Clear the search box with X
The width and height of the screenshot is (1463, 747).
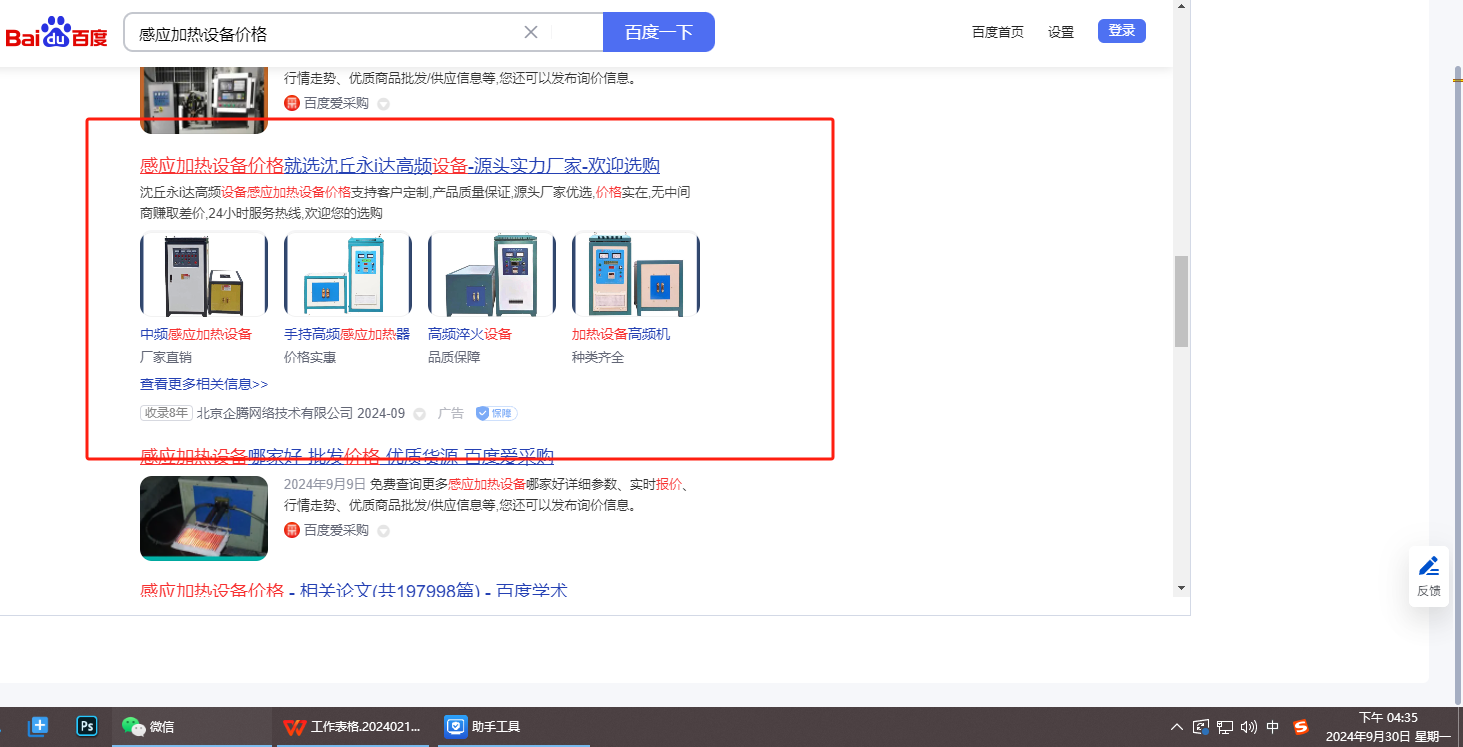pos(531,32)
